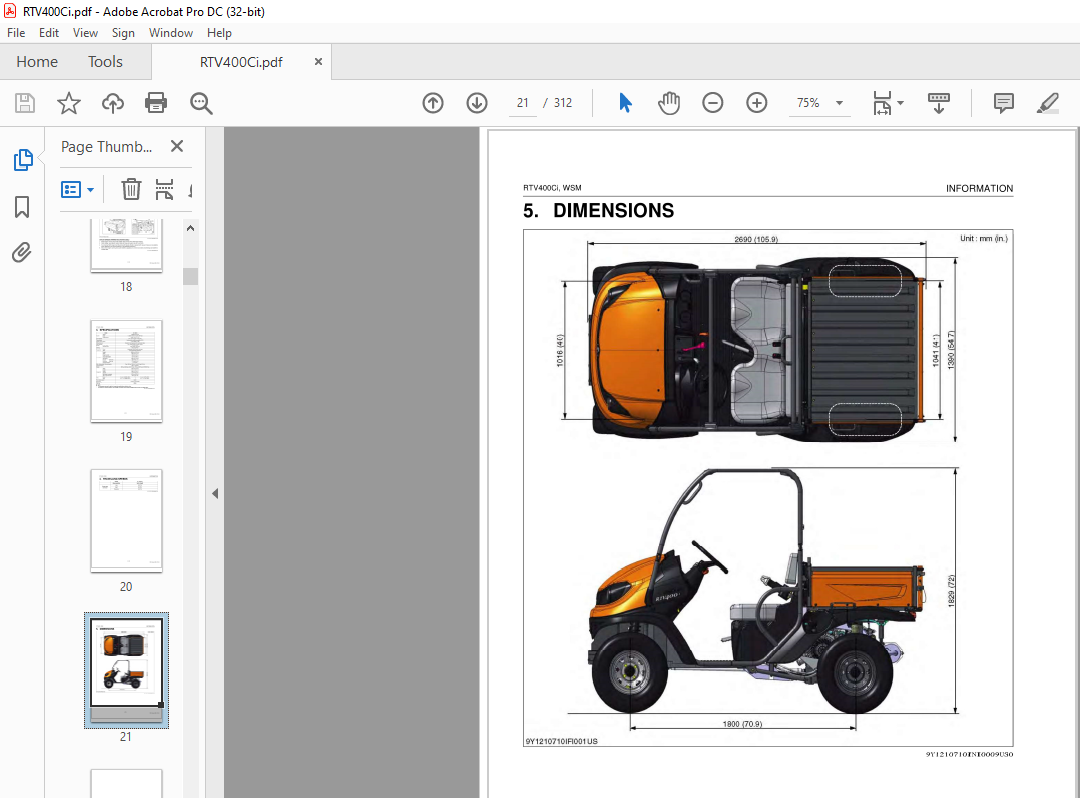This screenshot has height=798, width=1080.
Task: Open the Sign menu
Action: pos(123,32)
